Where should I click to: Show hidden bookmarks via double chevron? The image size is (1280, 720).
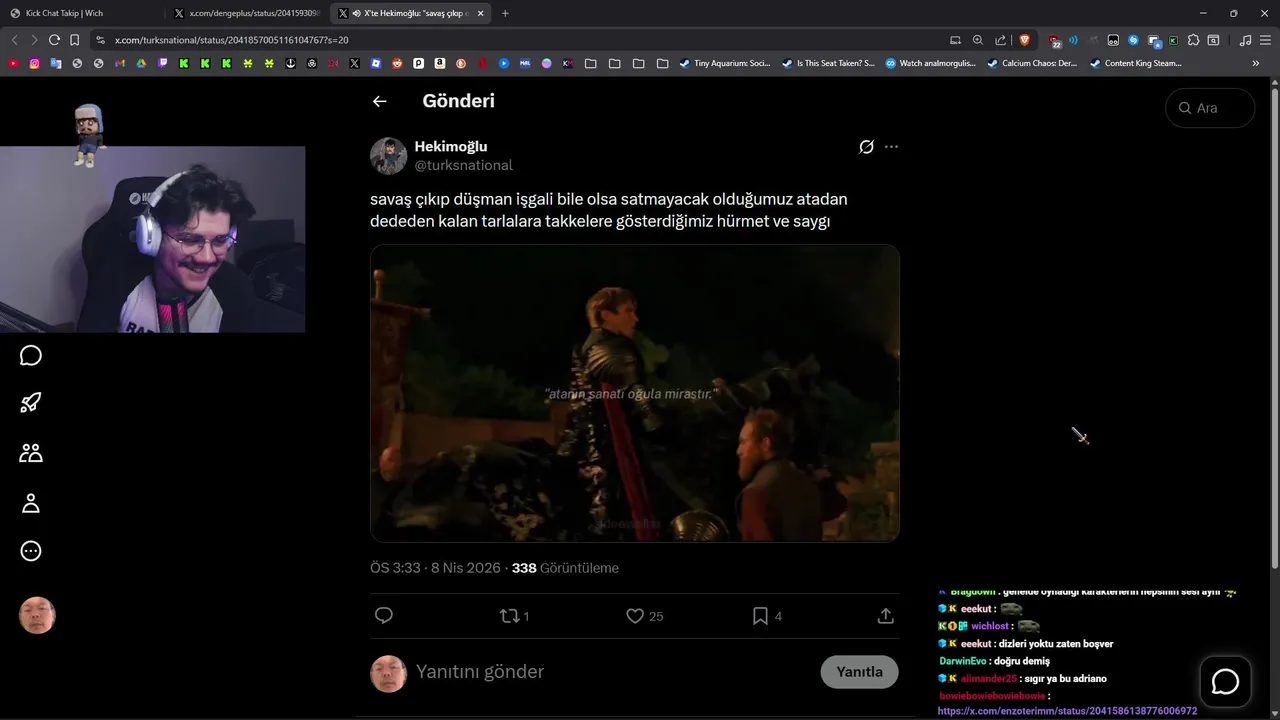pos(1256,63)
